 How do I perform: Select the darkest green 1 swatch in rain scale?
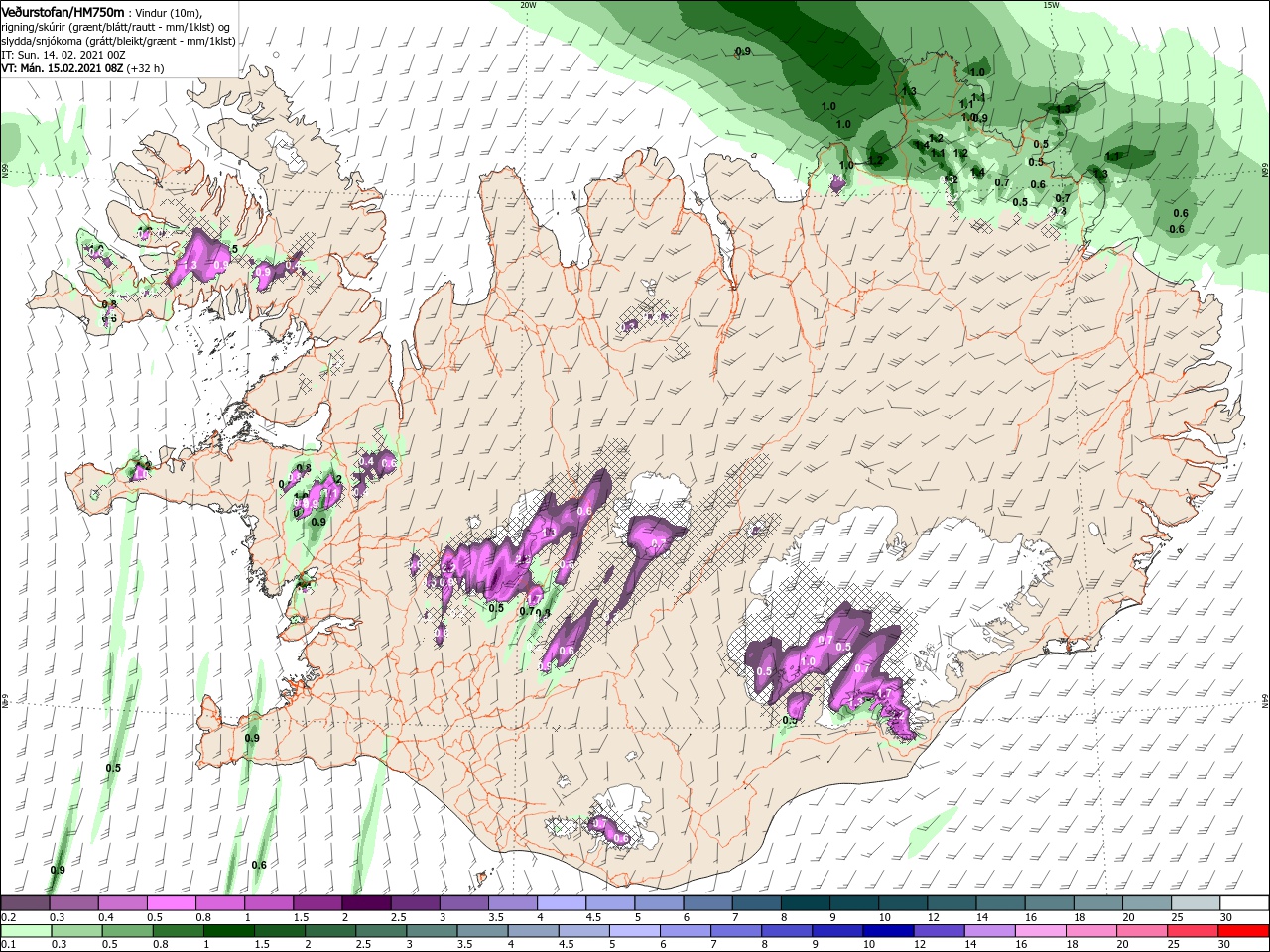(228, 932)
